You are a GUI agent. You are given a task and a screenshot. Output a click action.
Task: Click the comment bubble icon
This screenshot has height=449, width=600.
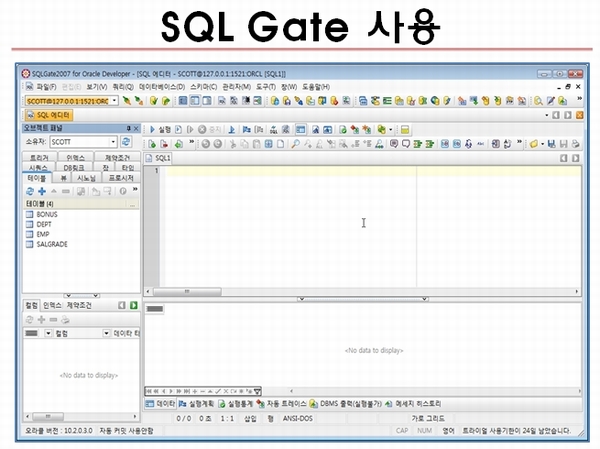394,144
